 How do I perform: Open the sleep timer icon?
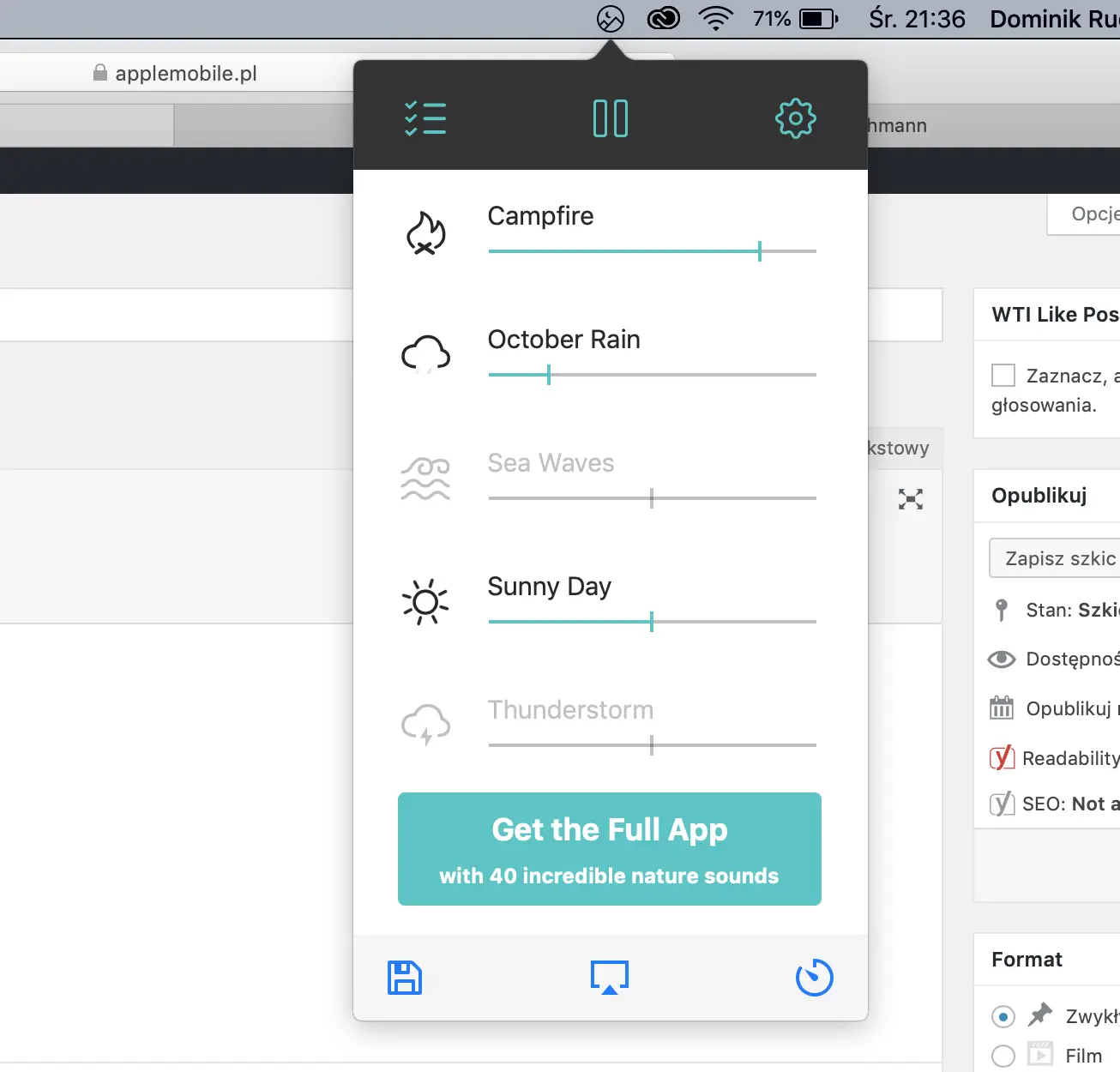click(x=814, y=978)
